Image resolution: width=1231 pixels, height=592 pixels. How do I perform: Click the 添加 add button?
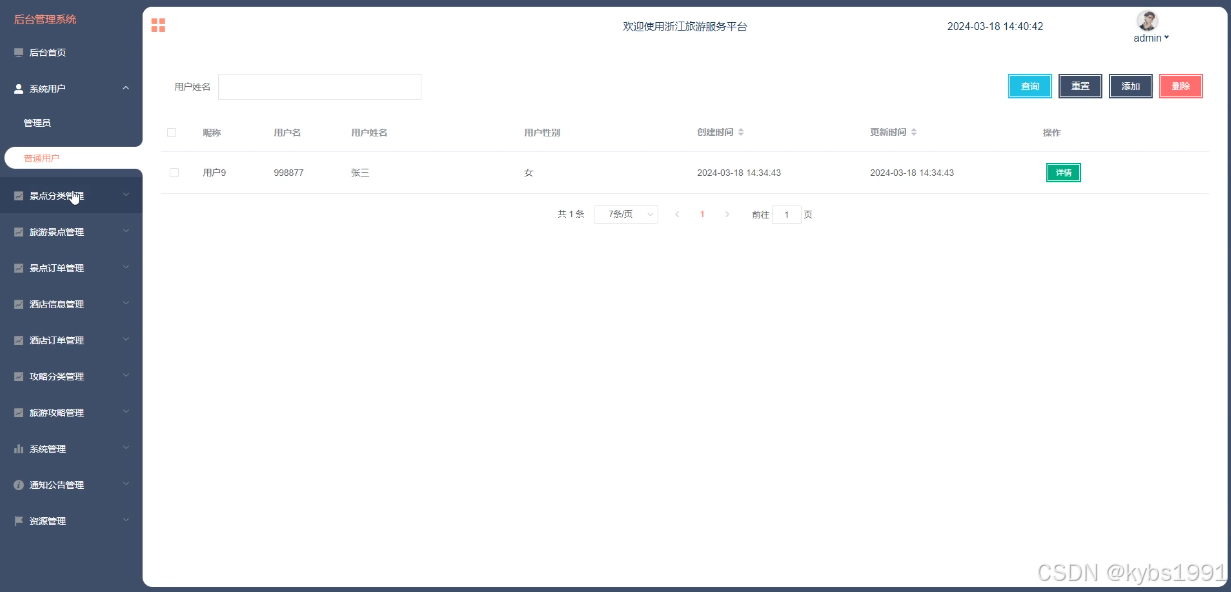(1131, 86)
